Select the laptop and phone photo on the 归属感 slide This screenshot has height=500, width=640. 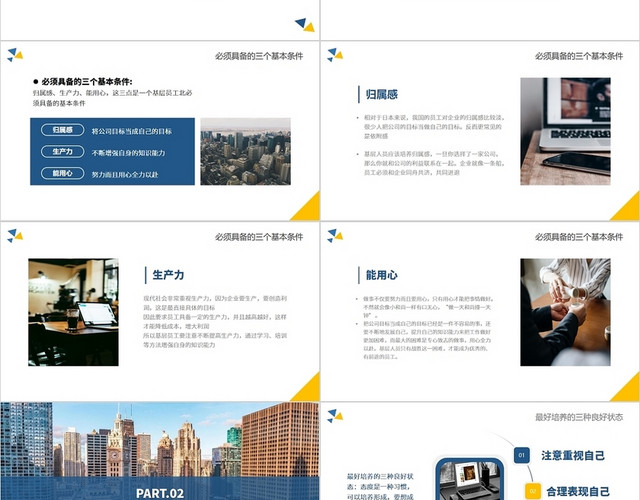pos(565,131)
